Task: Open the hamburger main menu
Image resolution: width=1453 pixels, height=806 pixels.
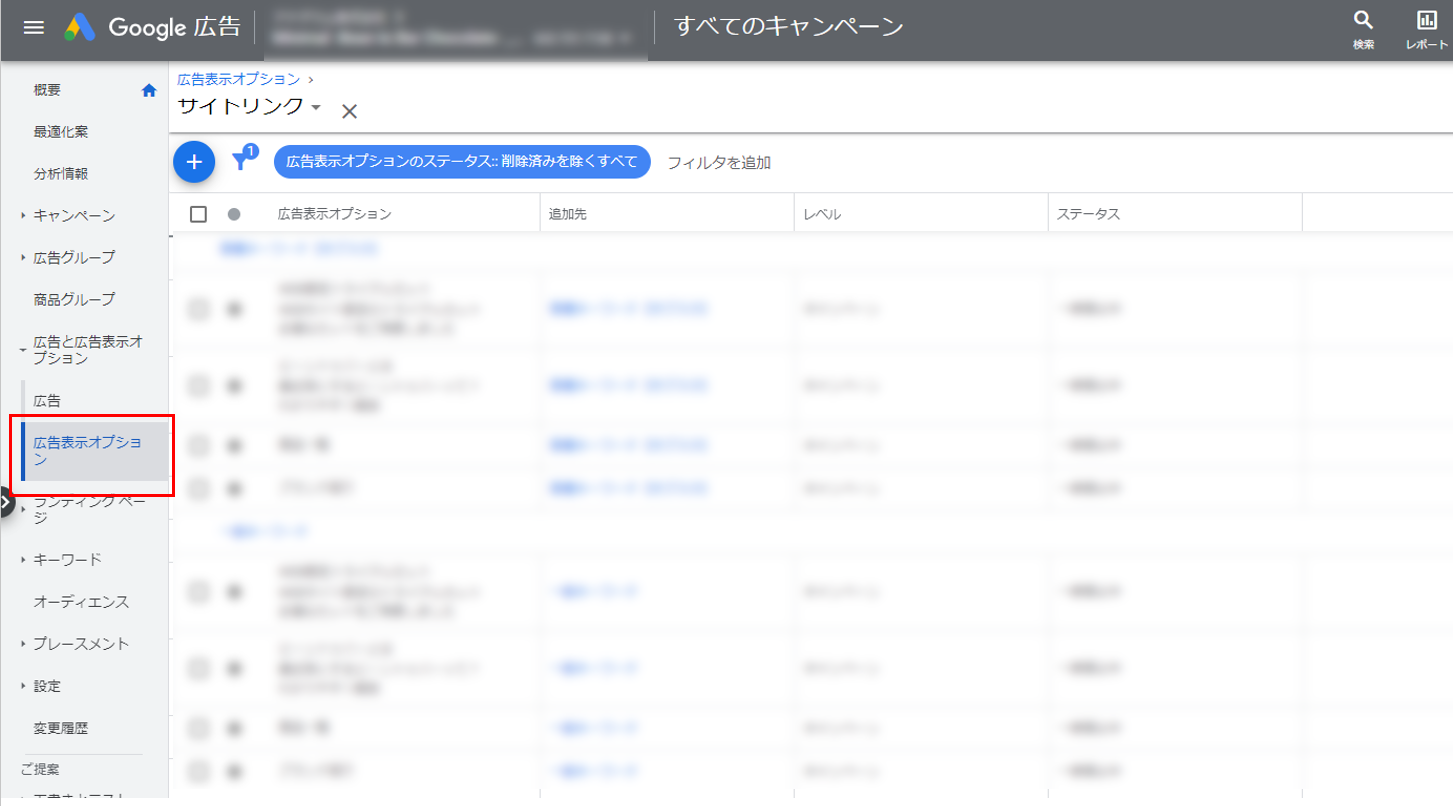Action: point(33,27)
